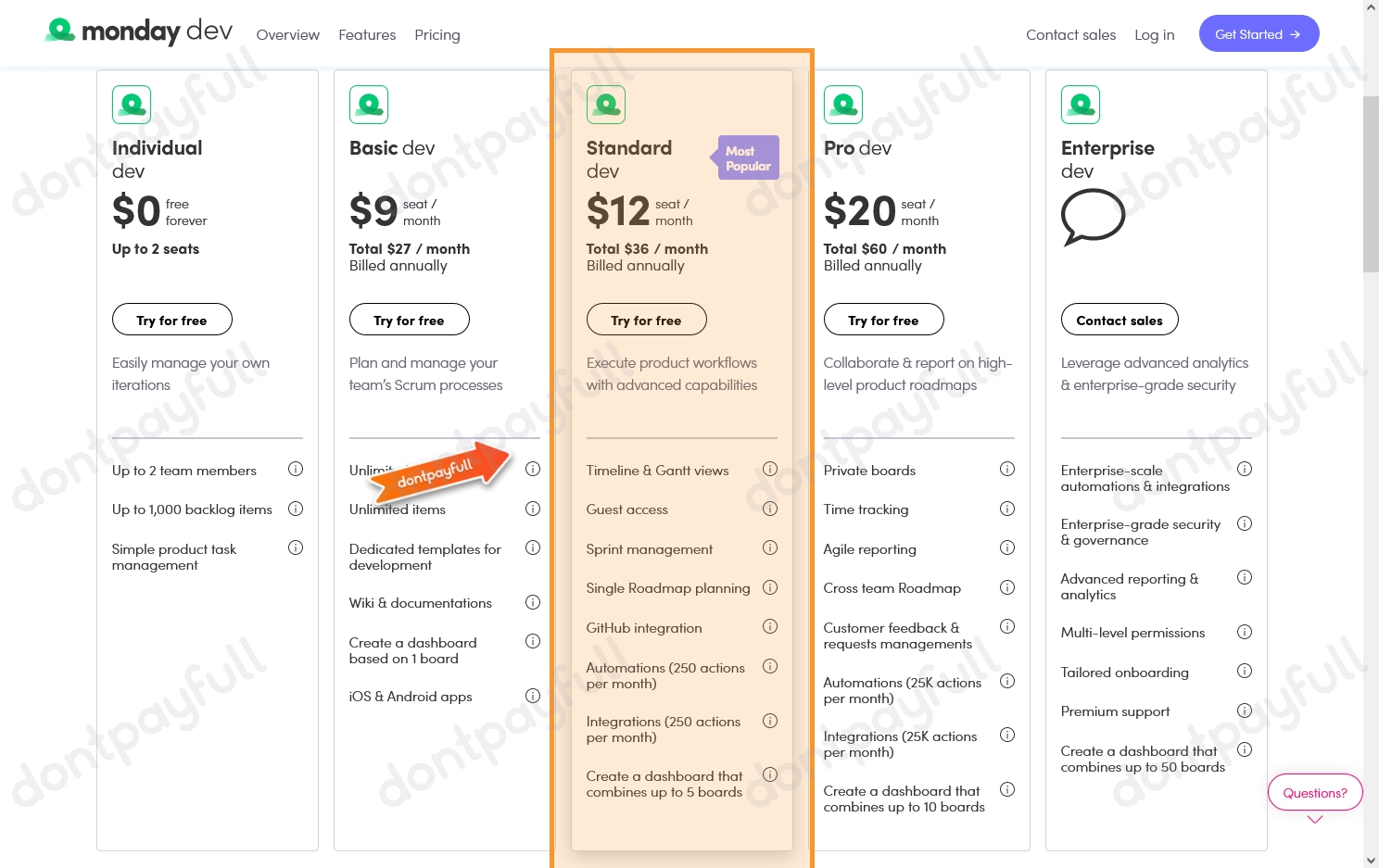
Task: Click the monday dev logo in top navigation
Action: click(x=137, y=31)
